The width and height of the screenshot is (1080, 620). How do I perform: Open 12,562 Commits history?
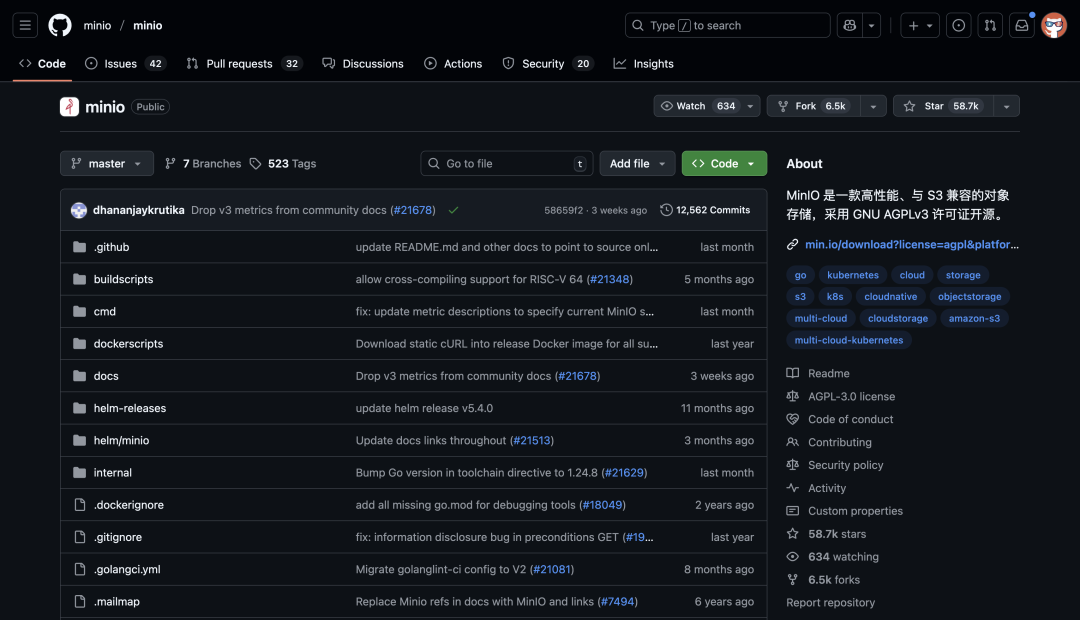click(x=705, y=210)
